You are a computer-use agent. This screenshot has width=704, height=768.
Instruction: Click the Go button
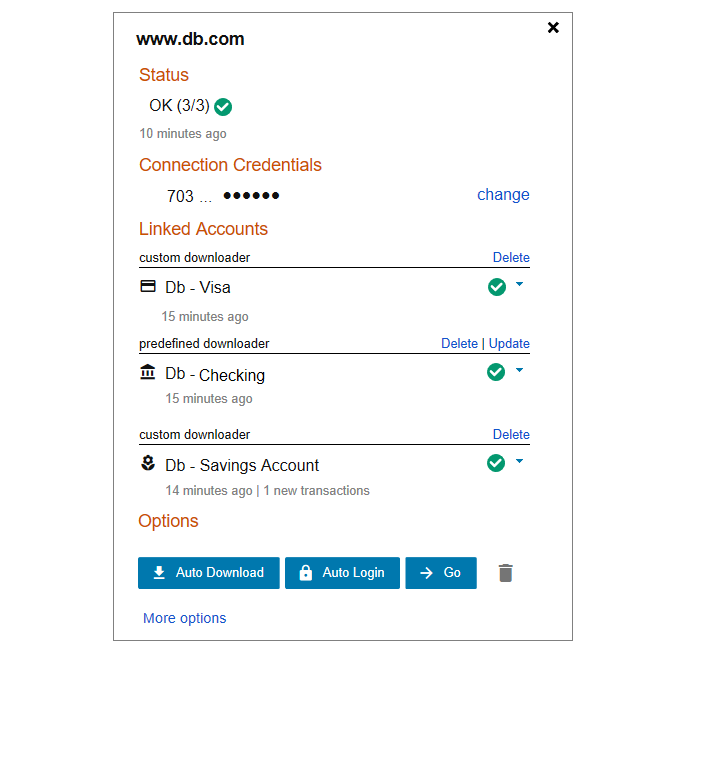441,573
